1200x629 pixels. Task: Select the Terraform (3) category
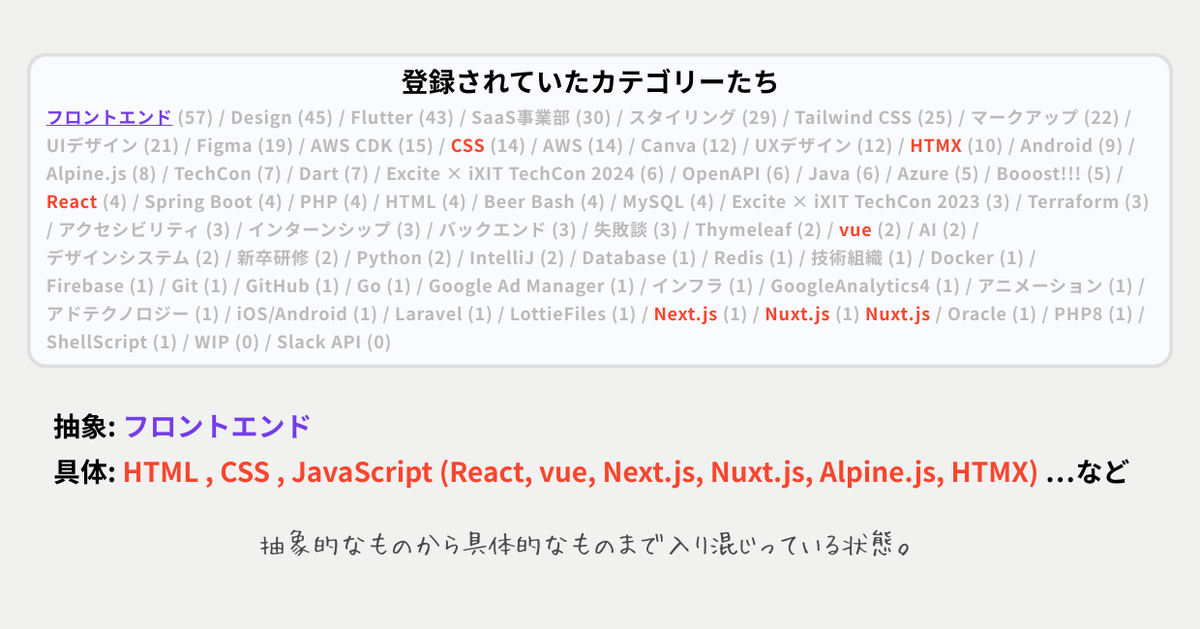pos(1088,202)
